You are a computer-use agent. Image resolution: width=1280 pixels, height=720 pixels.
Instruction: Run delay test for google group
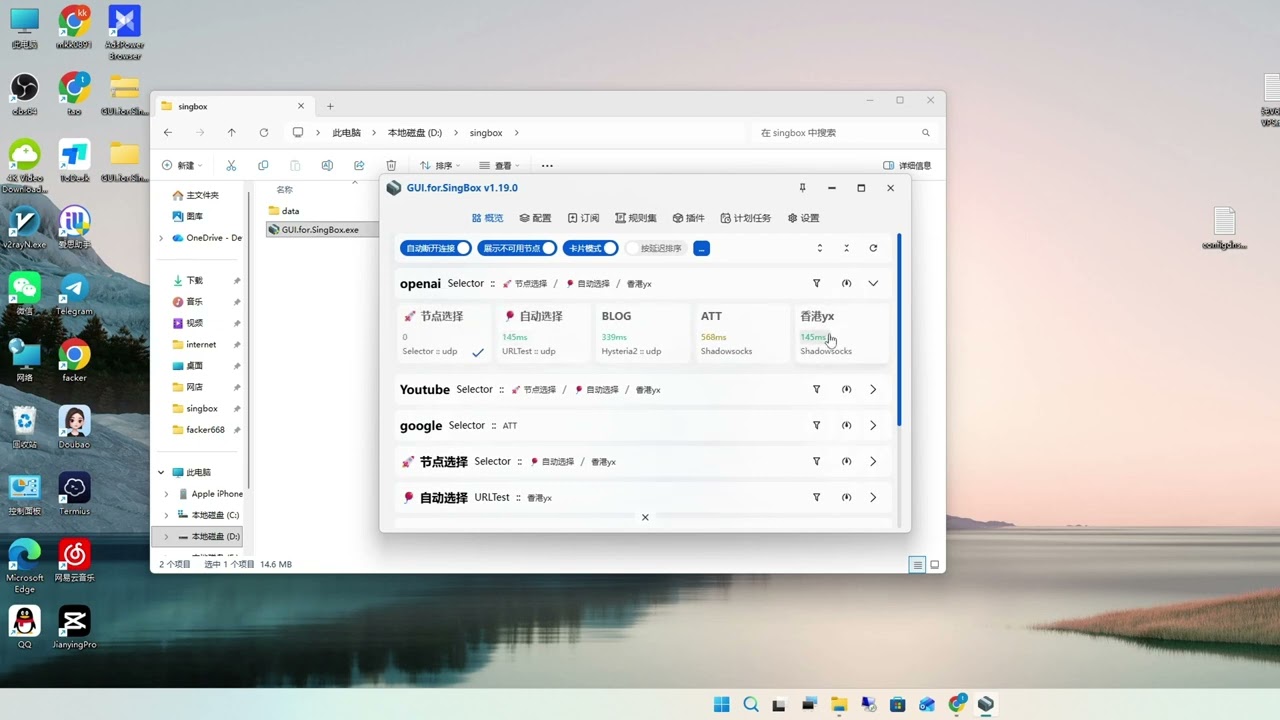point(846,426)
